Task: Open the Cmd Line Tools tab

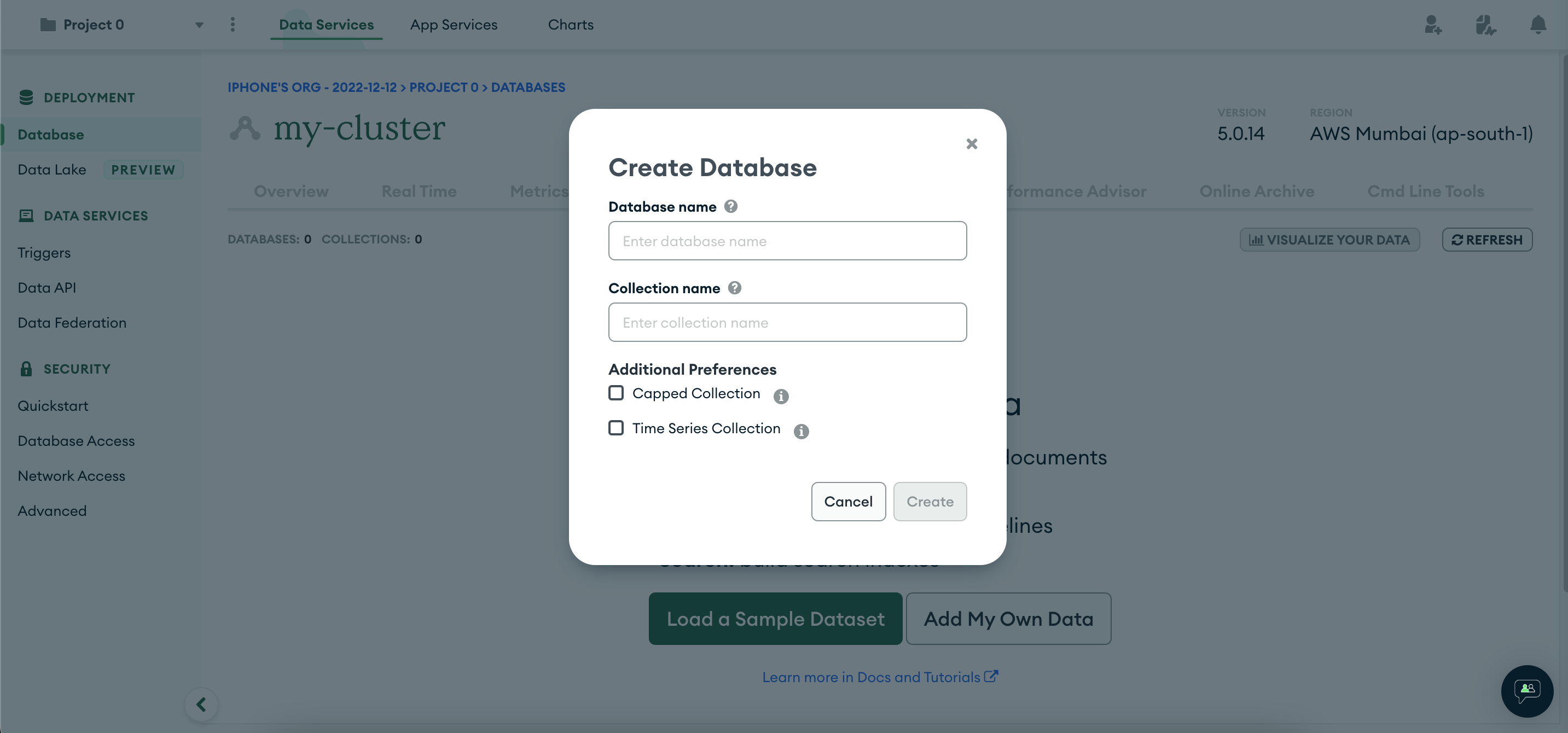Action: click(x=1426, y=191)
